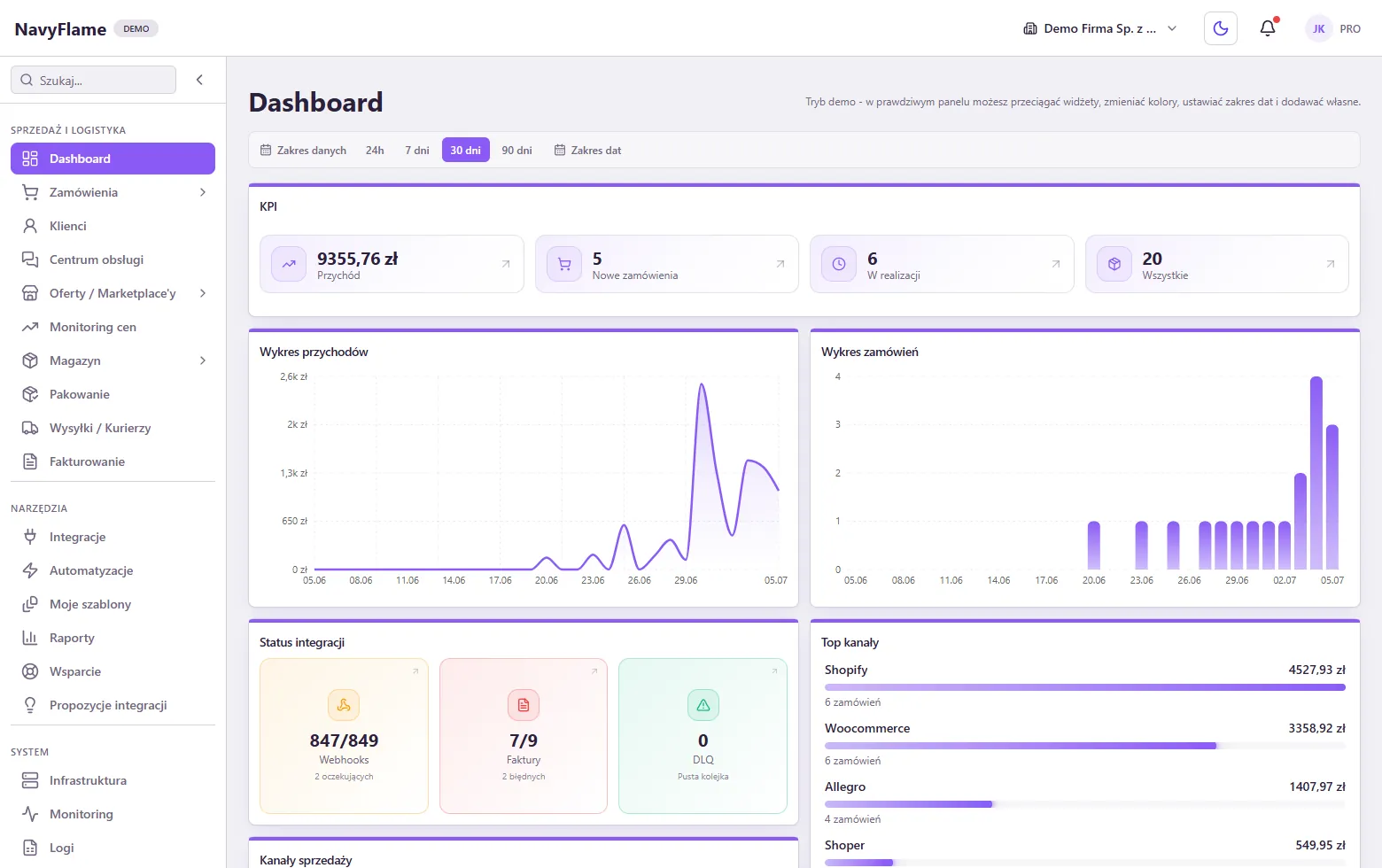
Task: Click the Zamówienia cart icon
Action: 30,192
